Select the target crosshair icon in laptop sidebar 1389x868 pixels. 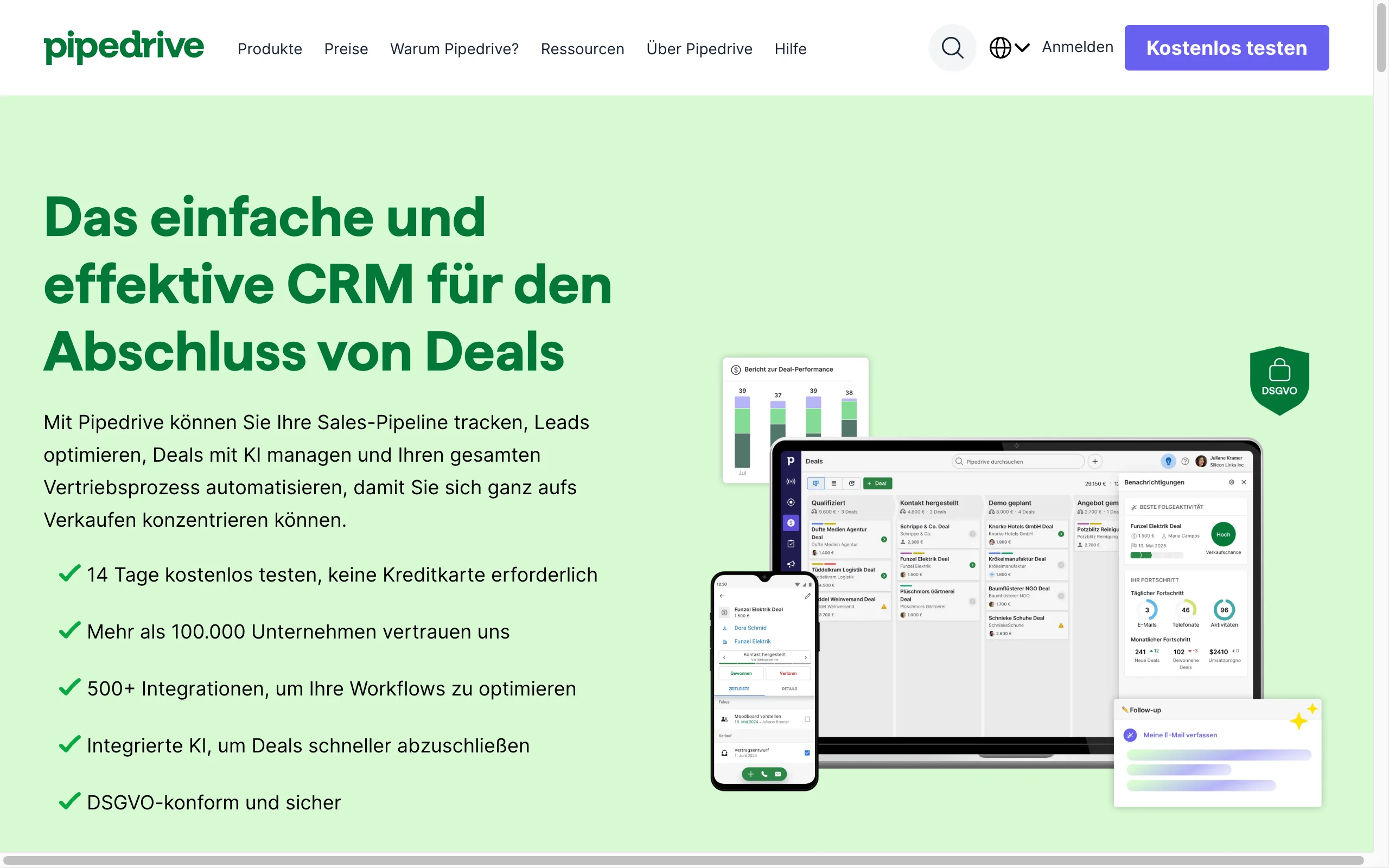[791, 502]
